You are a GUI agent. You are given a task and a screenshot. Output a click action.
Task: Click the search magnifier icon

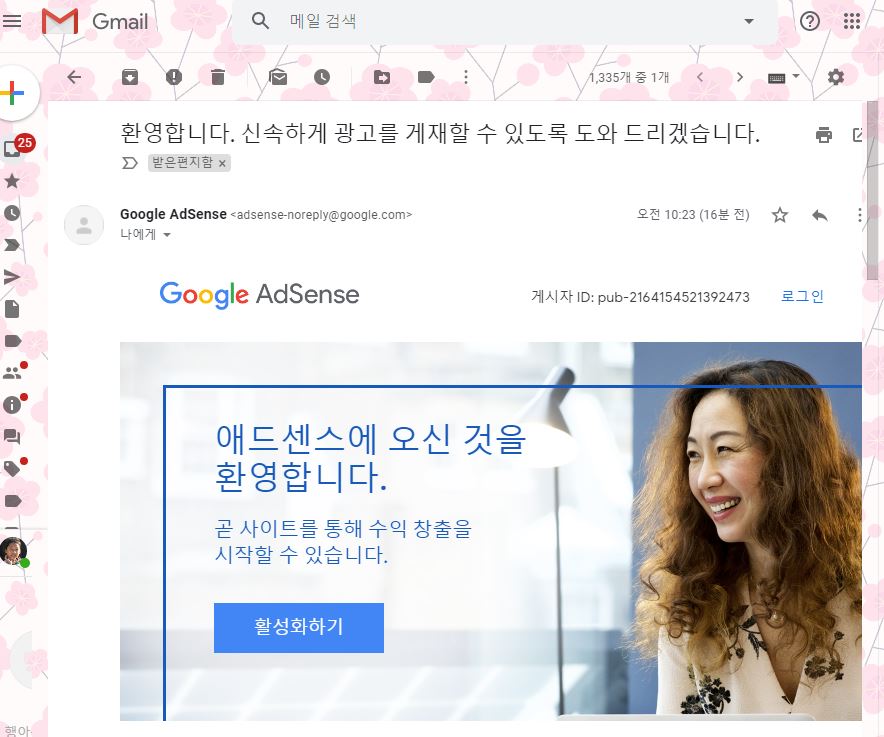click(260, 21)
